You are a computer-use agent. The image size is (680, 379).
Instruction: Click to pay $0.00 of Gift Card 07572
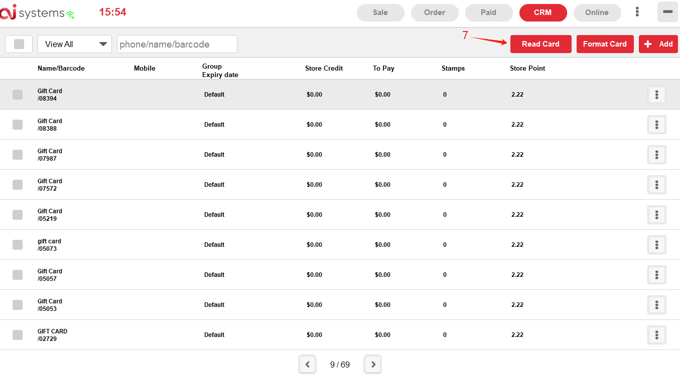[x=382, y=185]
